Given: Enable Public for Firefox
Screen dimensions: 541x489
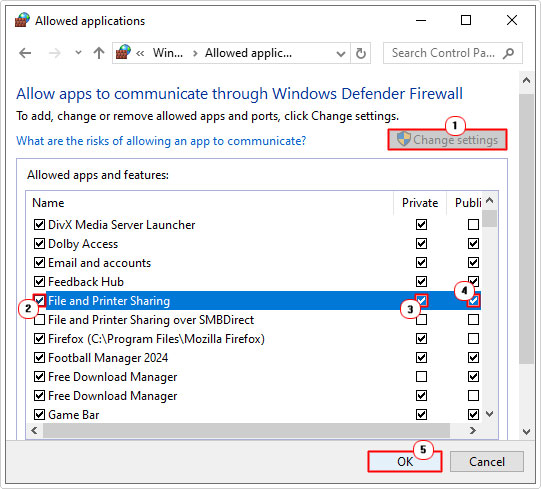Looking at the screenshot, I should click(x=473, y=339).
